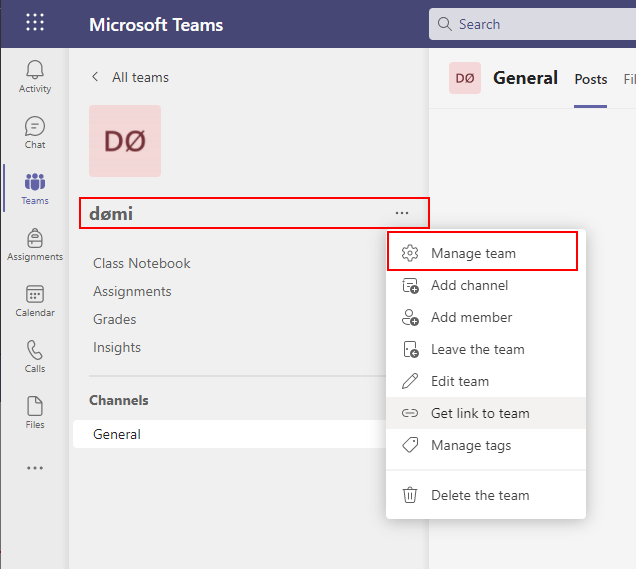Open Grades

[114, 319]
